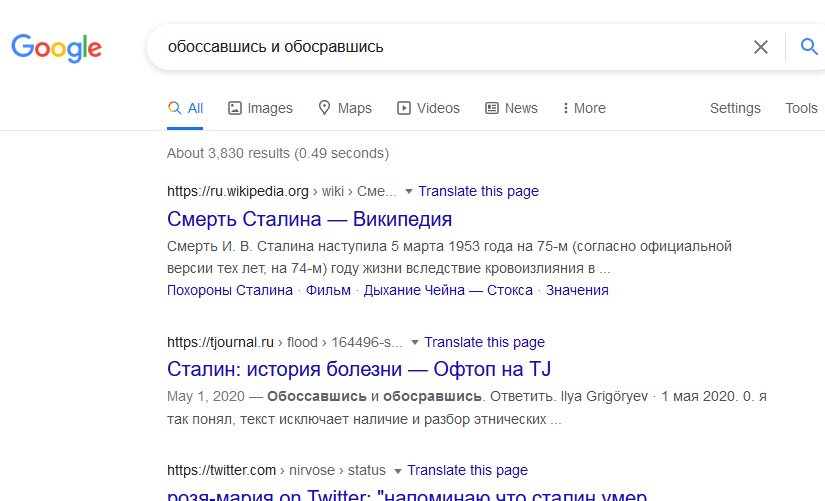Switch to the Images tab
825x501 pixels.
260,108
